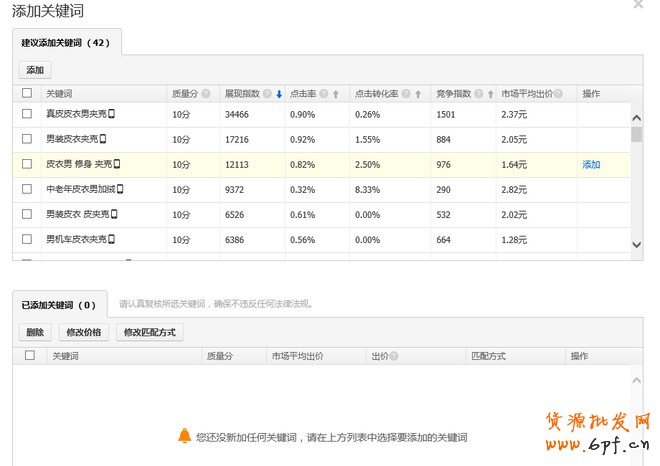The image size is (660, 466).
Task: Click mobile icon next to 真皮皮衣男夹克
Action: 112,114
